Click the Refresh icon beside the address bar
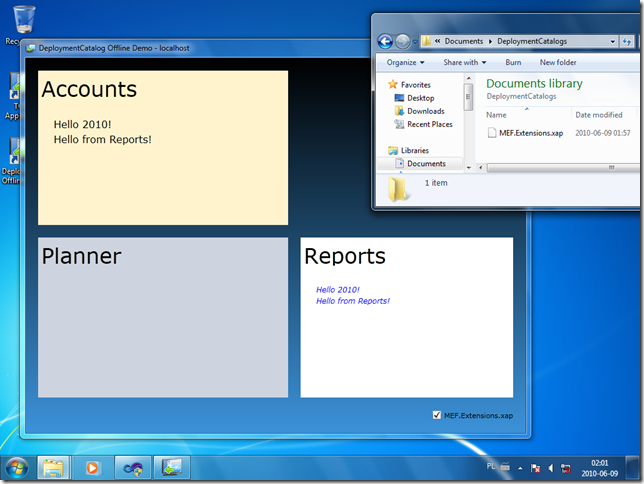644x484 pixels. 627,41
